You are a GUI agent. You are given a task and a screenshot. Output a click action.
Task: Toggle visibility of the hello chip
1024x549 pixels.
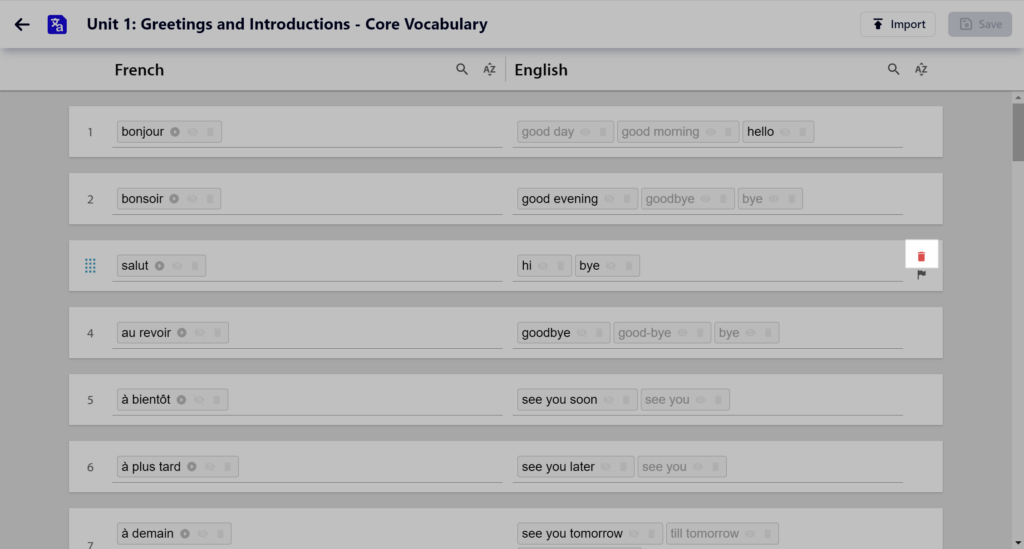(x=785, y=132)
